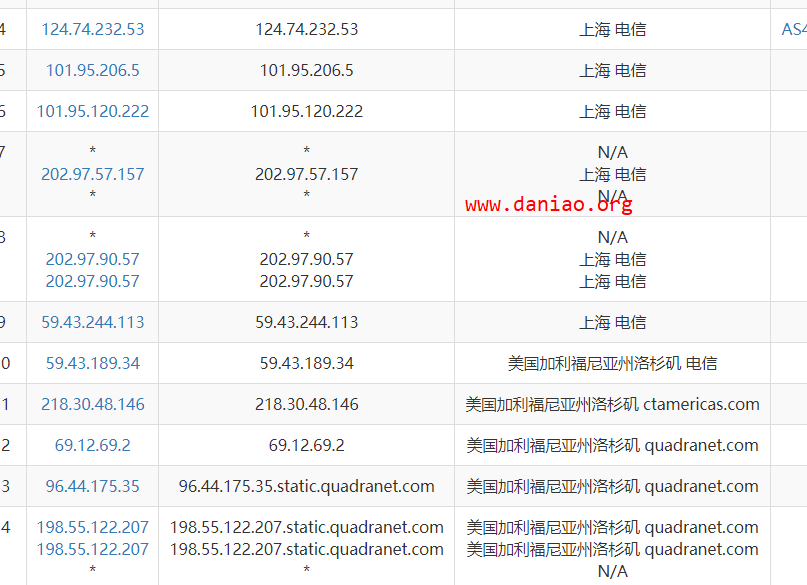
Task: Select the black hostname text 101.95.206.5
Action: pos(307,70)
